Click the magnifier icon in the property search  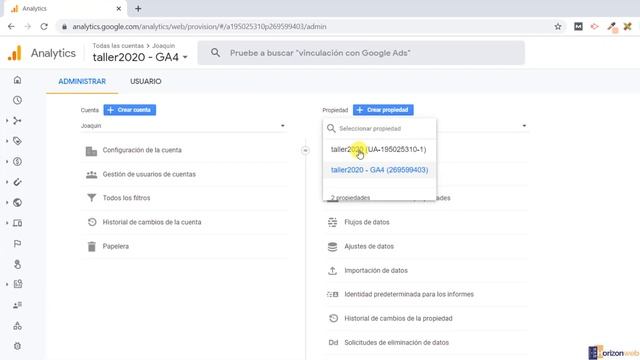(x=331, y=129)
